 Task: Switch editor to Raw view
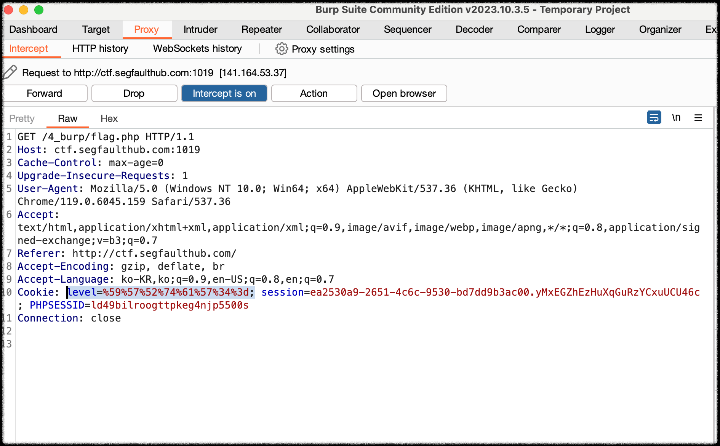click(68, 119)
